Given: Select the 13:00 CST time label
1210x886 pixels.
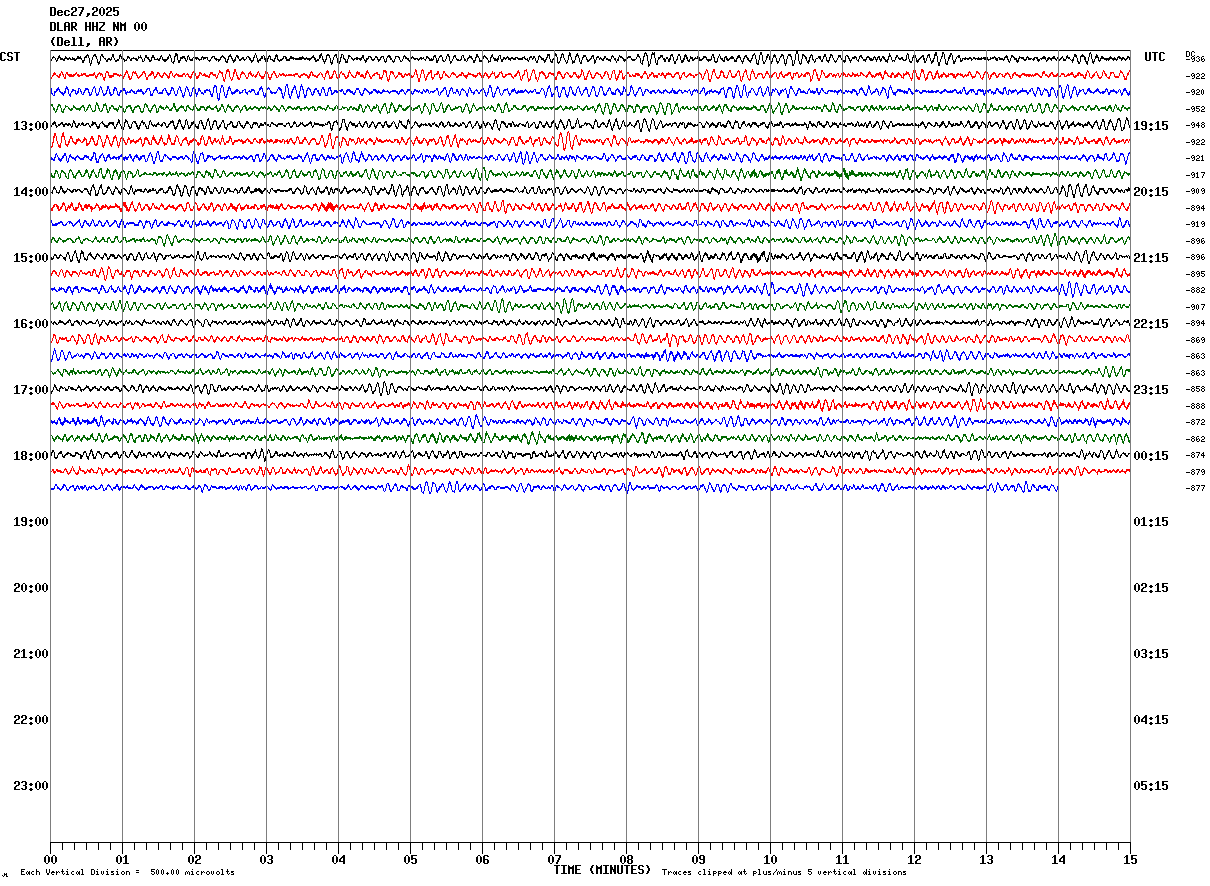Looking at the screenshot, I should [x=31, y=126].
